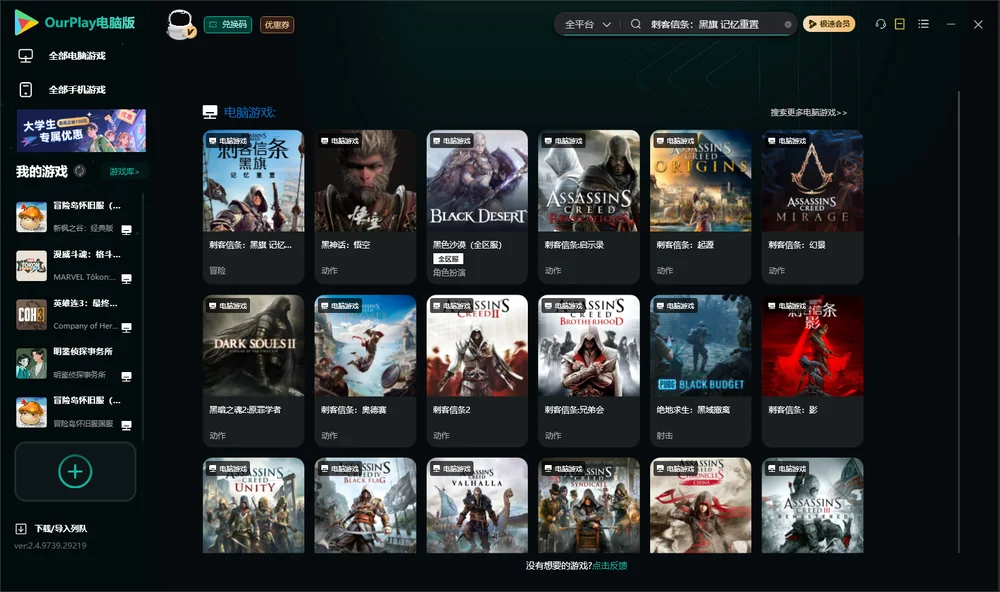Click the 兑换码 redeem code button

click(x=228, y=25)
